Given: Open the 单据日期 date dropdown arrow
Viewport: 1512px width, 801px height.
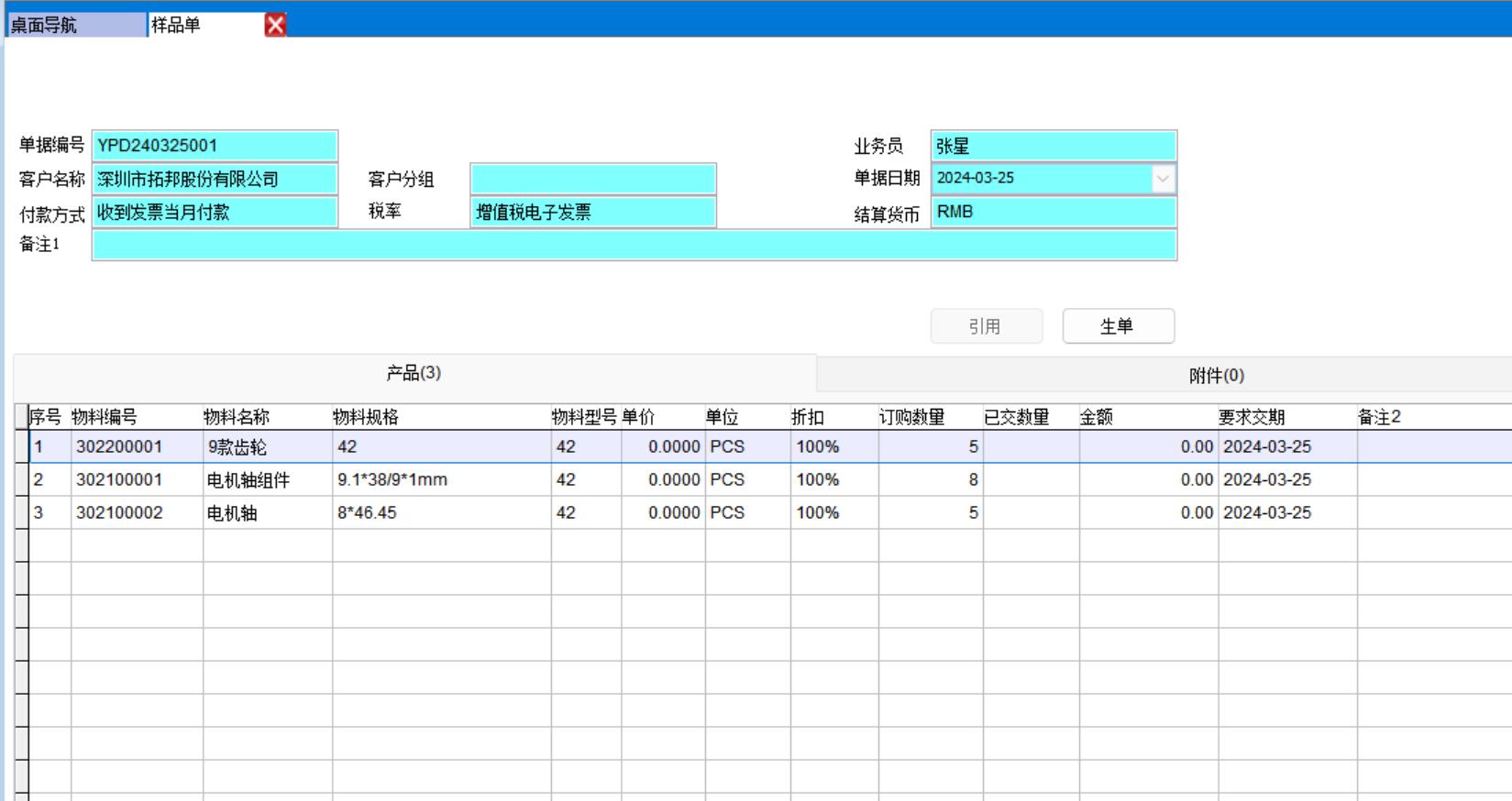Looking at the screenshot, I should coord(1163,179).
